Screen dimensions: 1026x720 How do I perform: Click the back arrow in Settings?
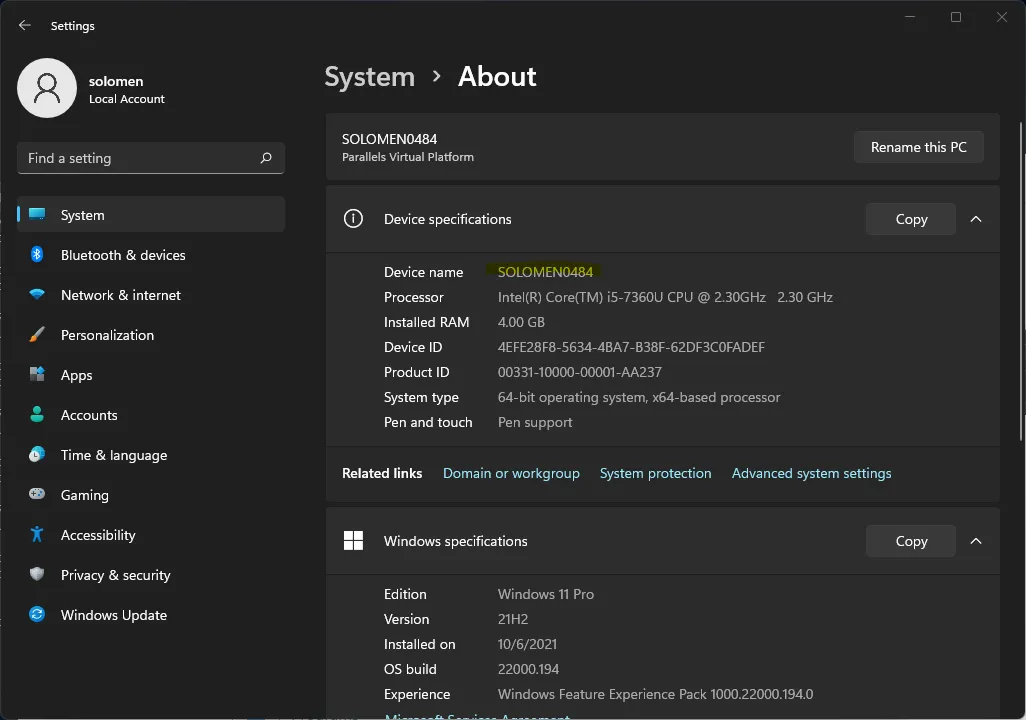(x=25, y=26)
